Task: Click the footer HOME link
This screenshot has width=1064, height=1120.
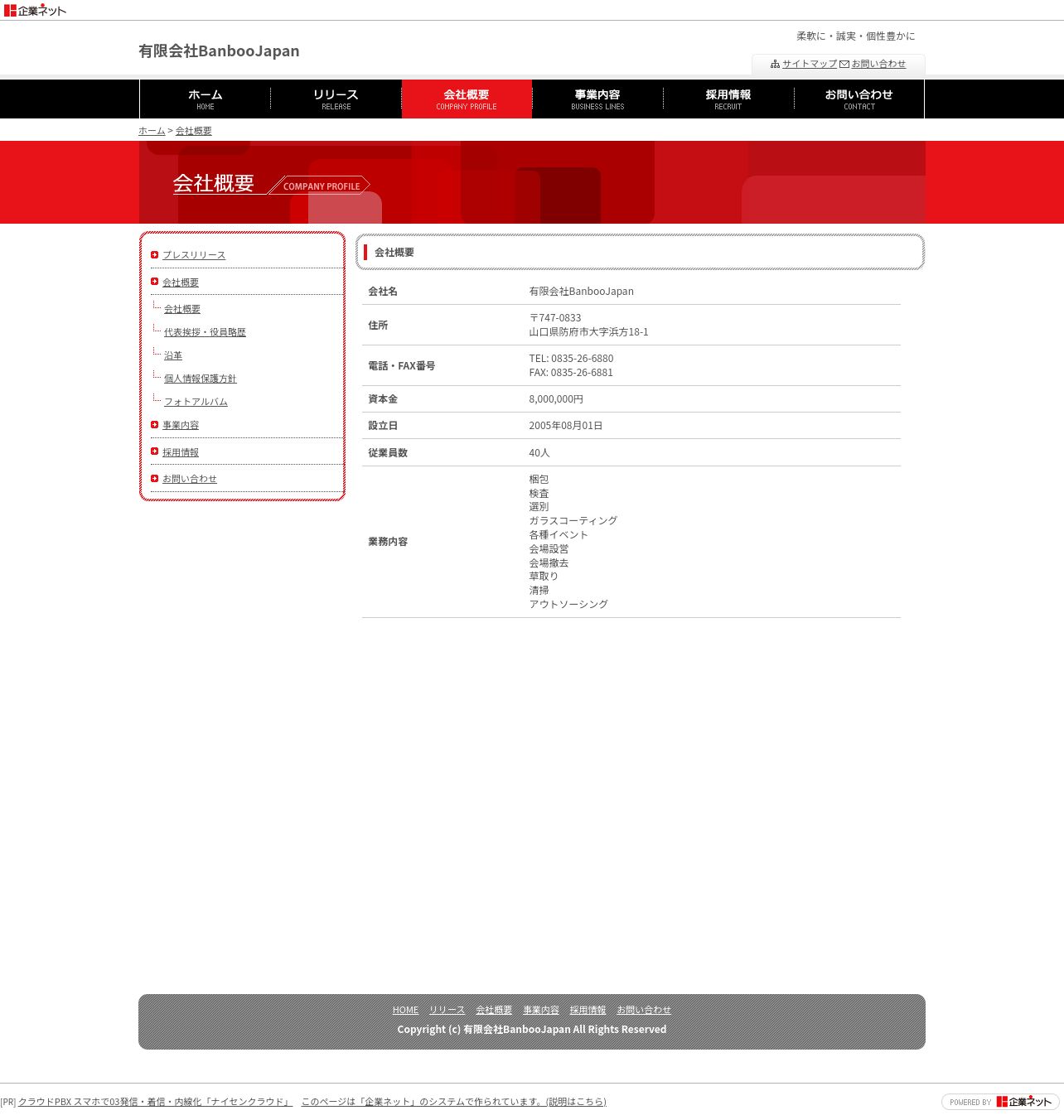Action: (x=405, y=1010)
